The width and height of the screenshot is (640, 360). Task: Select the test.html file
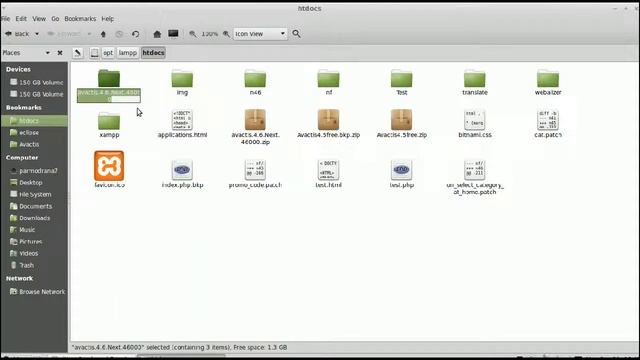point(329,174)
